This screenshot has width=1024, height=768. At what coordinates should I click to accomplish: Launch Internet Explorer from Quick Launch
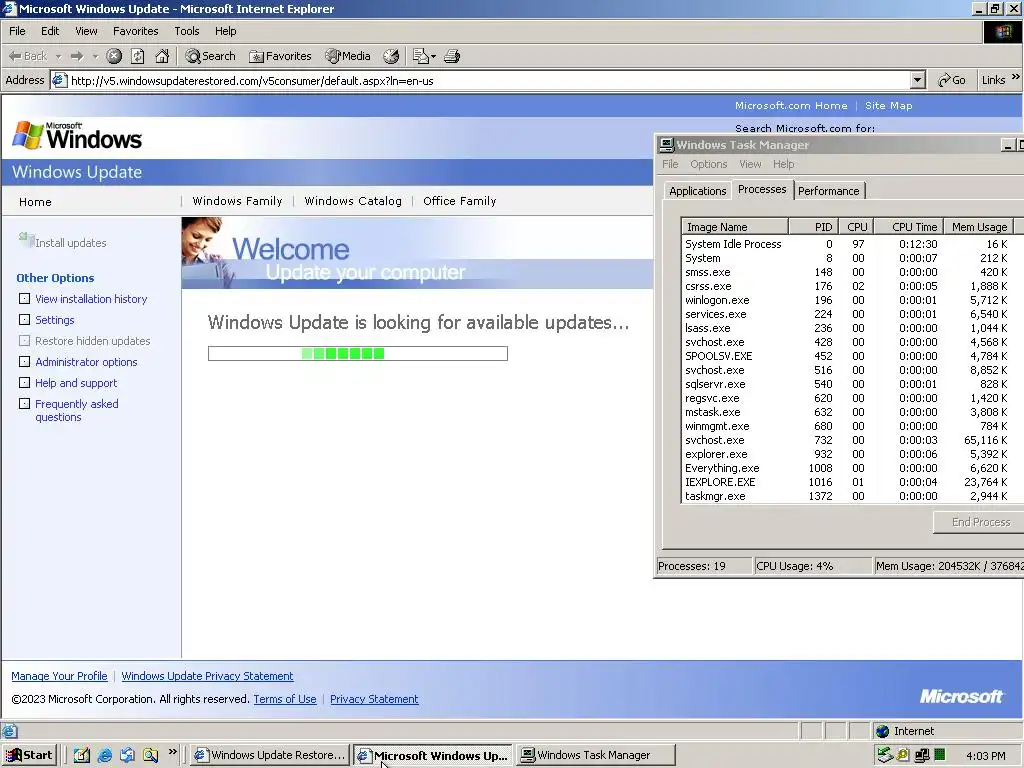pyautogui.click(x=104, y=755)
